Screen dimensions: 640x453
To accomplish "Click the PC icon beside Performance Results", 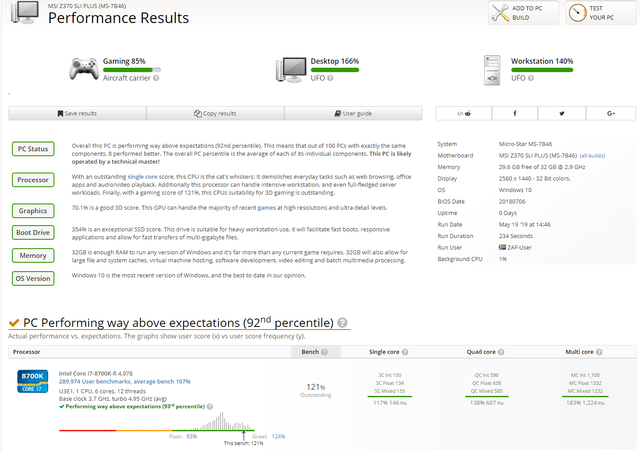I will [25, 13].
